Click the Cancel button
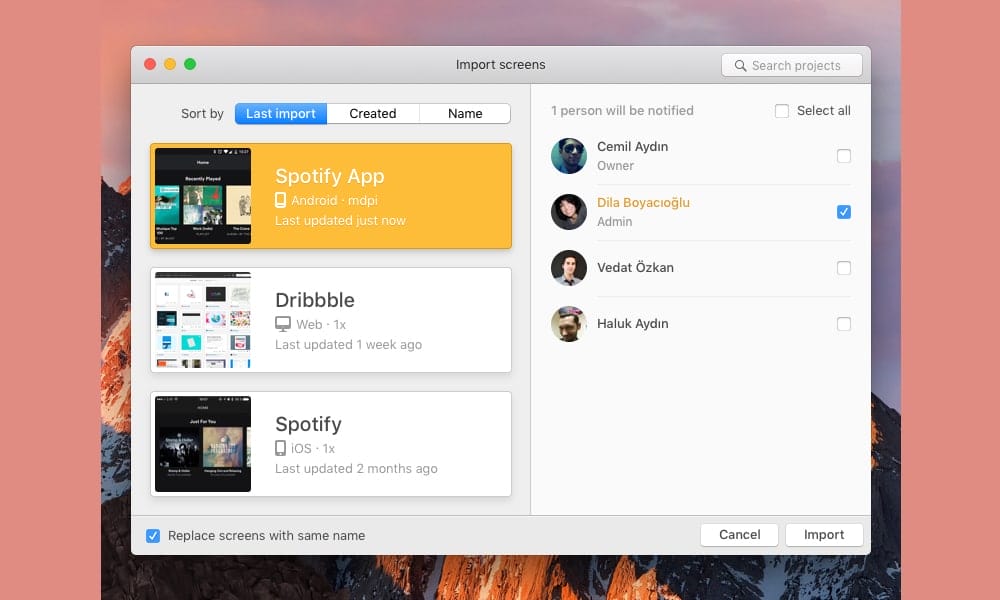Viewport: 1000px width, 600px height. (x=739, y=534)
